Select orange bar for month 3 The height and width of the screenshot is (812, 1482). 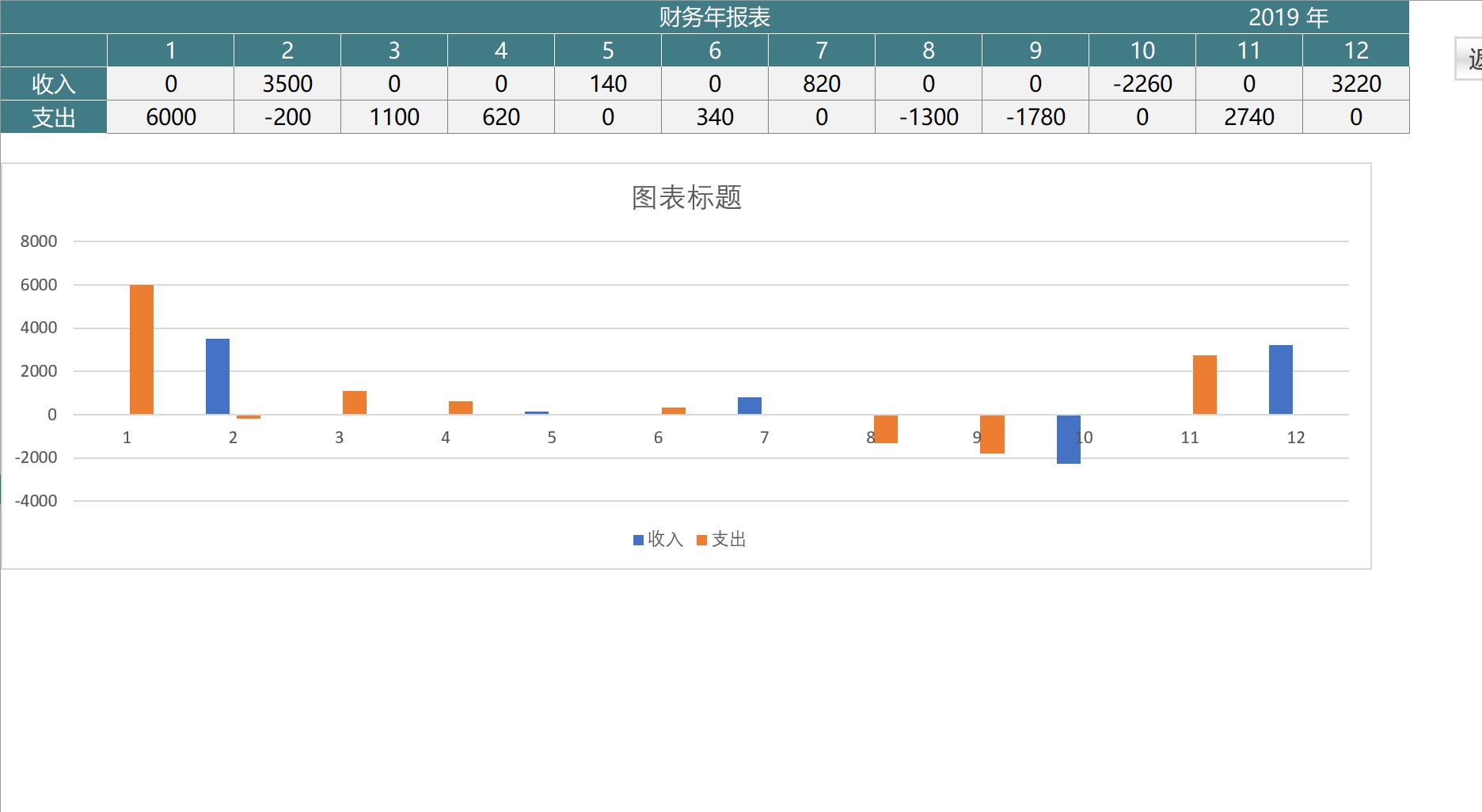(355, 402)
